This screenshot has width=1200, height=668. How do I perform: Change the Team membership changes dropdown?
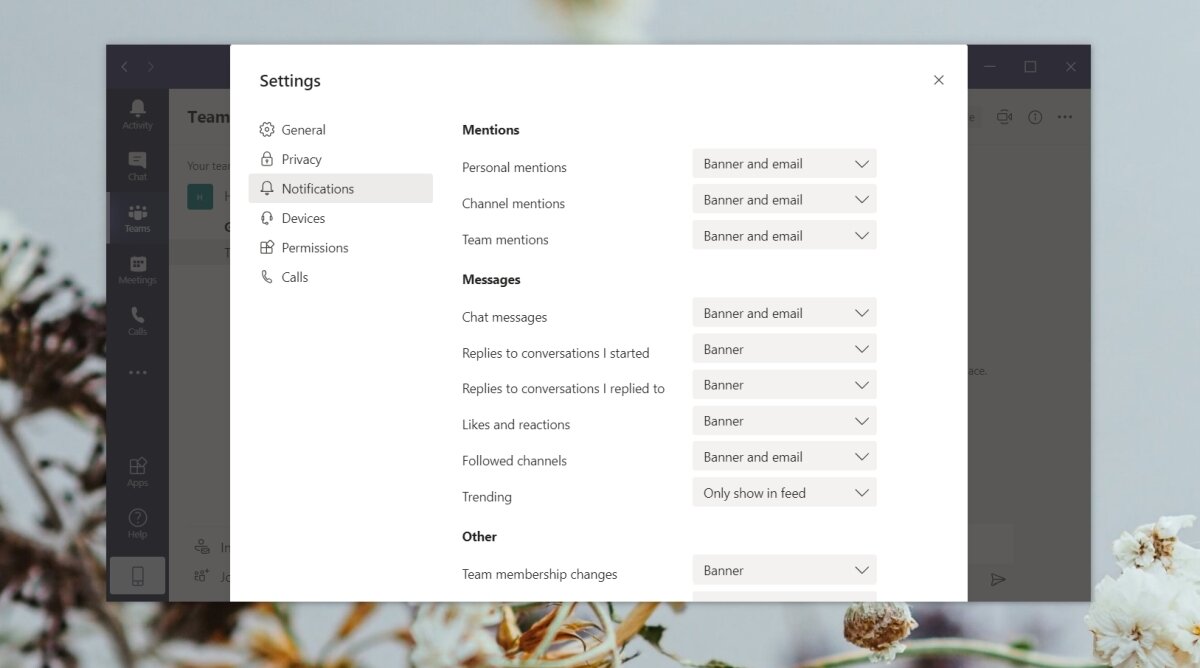(784, 570)
